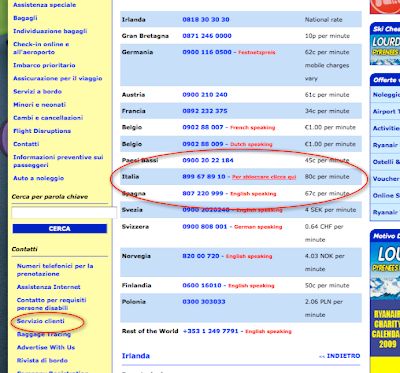Screen dimensions: 400x373
Task: Open Auto a noleggio link
Action: [38, 178]
